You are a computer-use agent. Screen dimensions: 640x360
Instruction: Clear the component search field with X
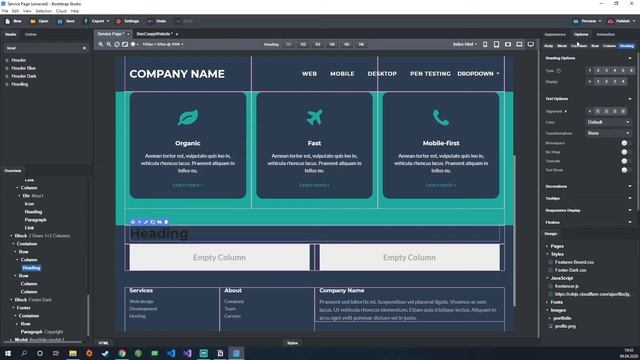pyautogui.click(x=84, y=48)
